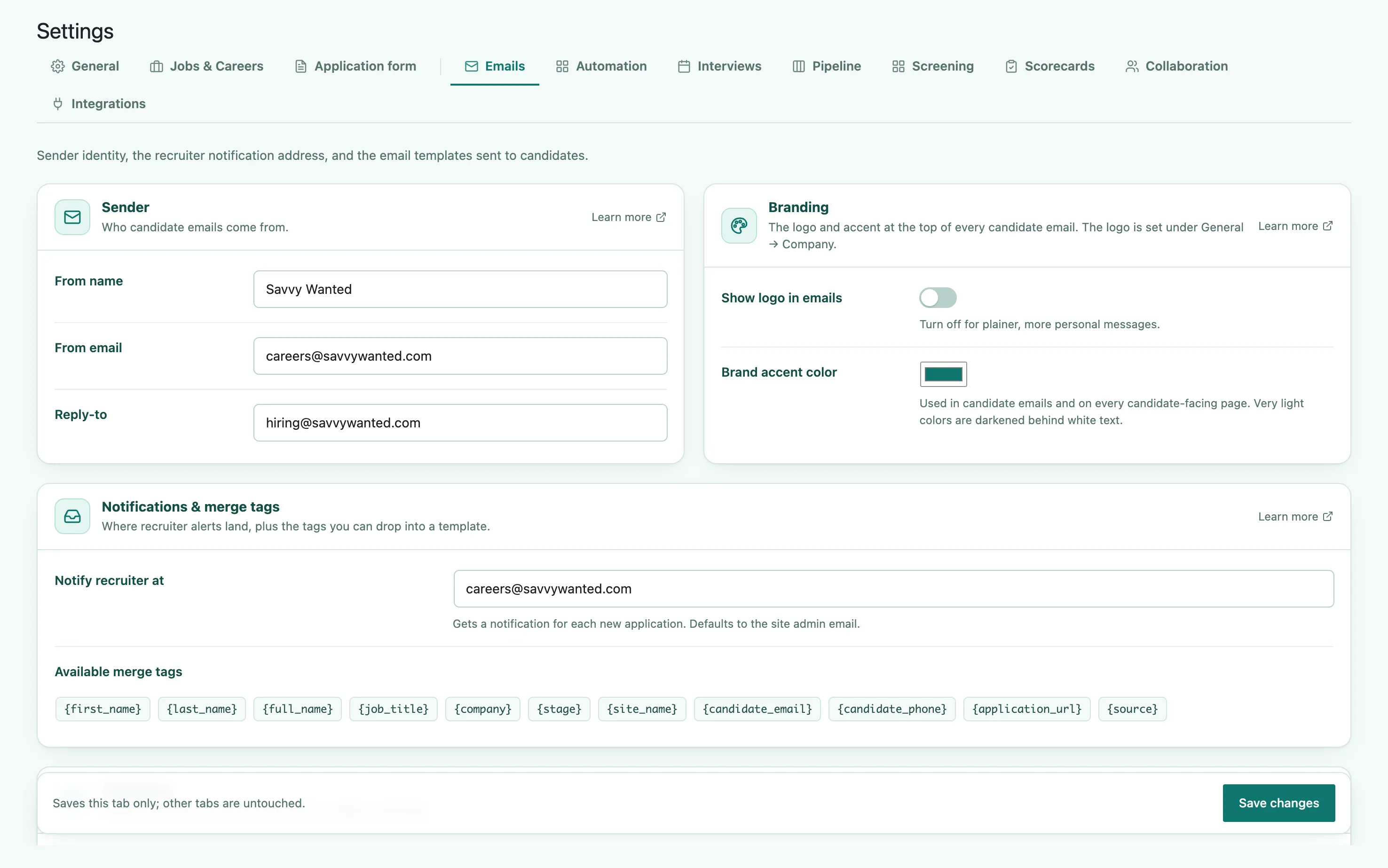Click the columns icon beside Pipeline

(798, 67)
